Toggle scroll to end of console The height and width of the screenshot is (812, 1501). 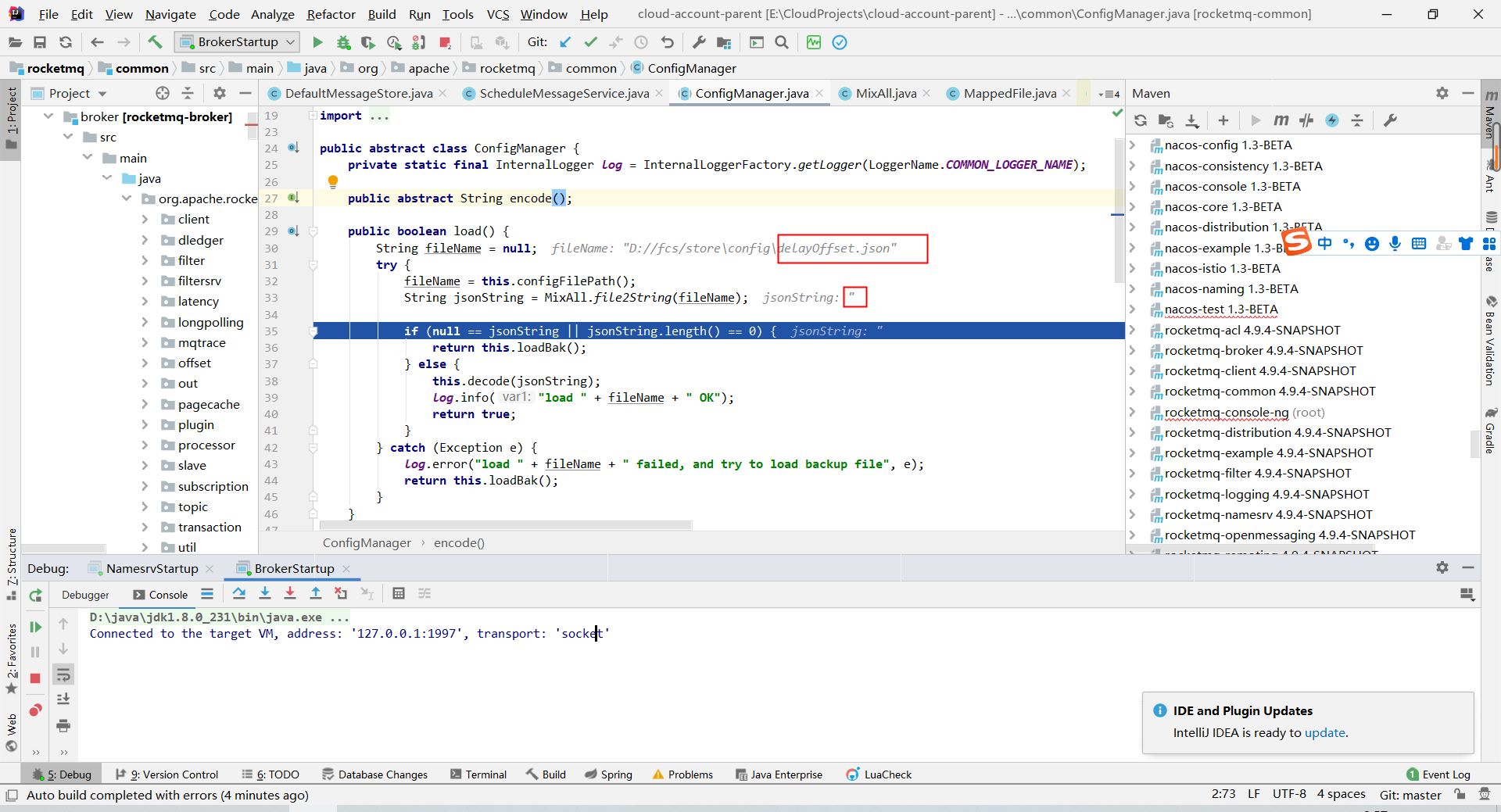pyautogui.click(x=63, y=699)
